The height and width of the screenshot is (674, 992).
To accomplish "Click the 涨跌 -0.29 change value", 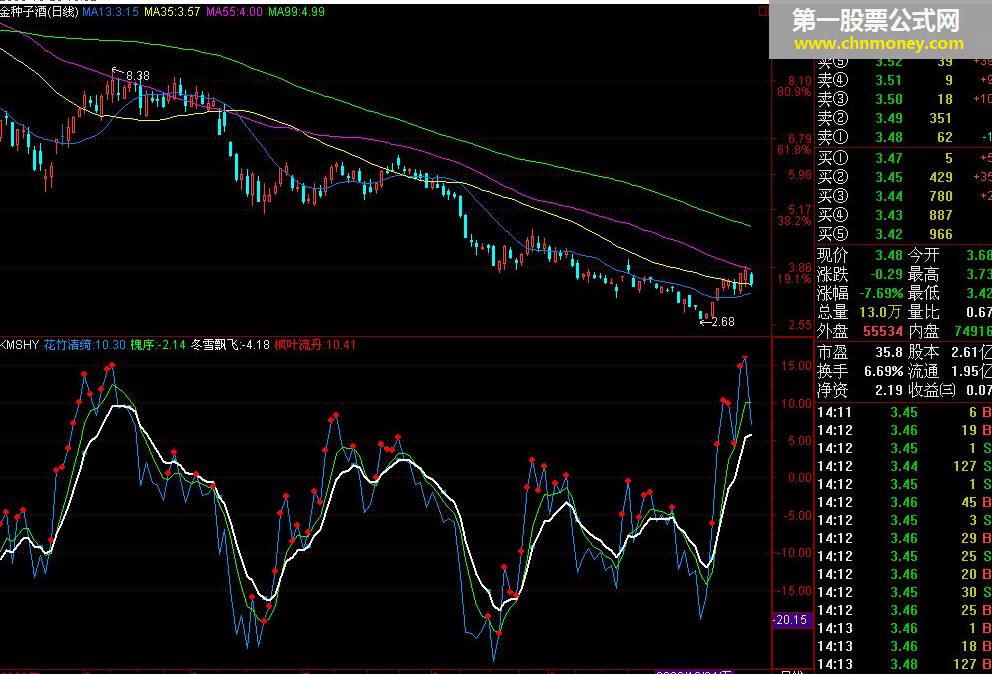I will point(886,275).
